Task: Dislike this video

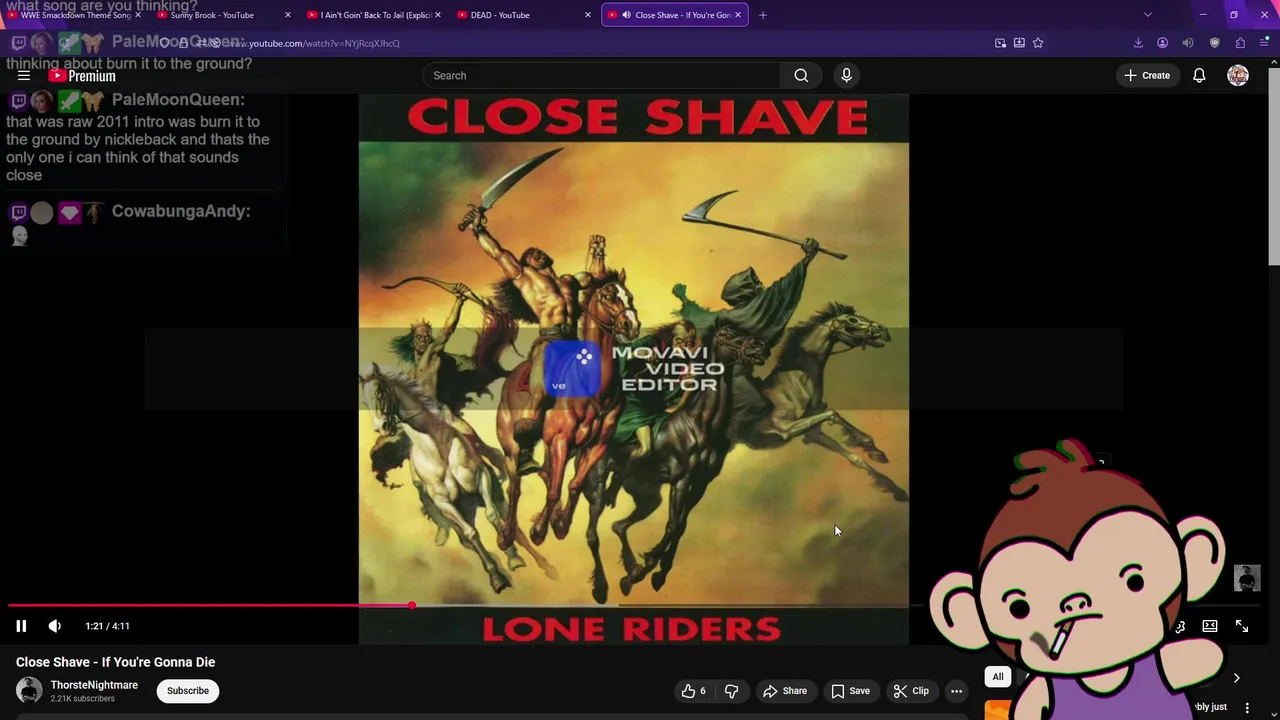Action: point(731,691)
